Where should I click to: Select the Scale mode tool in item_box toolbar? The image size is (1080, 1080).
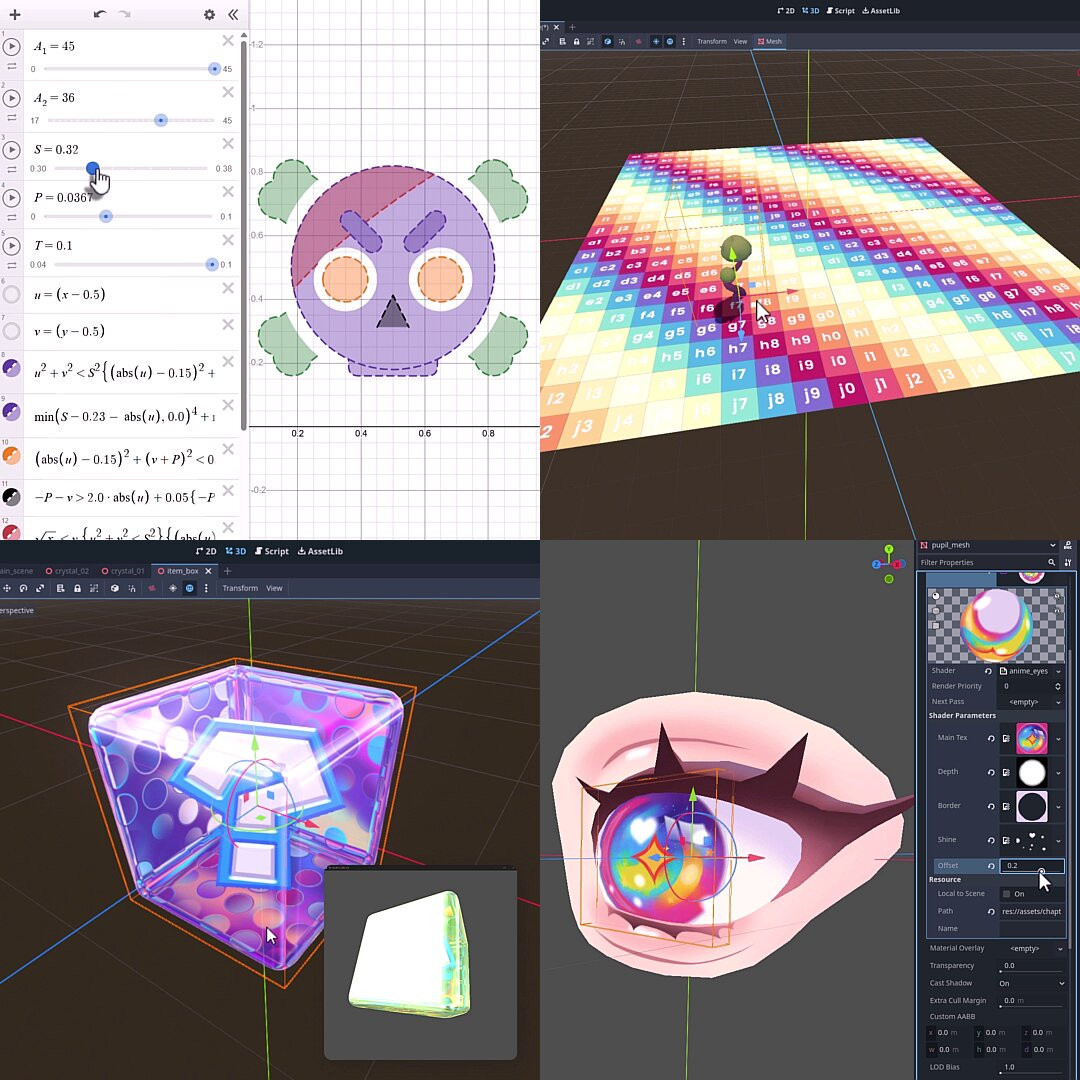40,588
